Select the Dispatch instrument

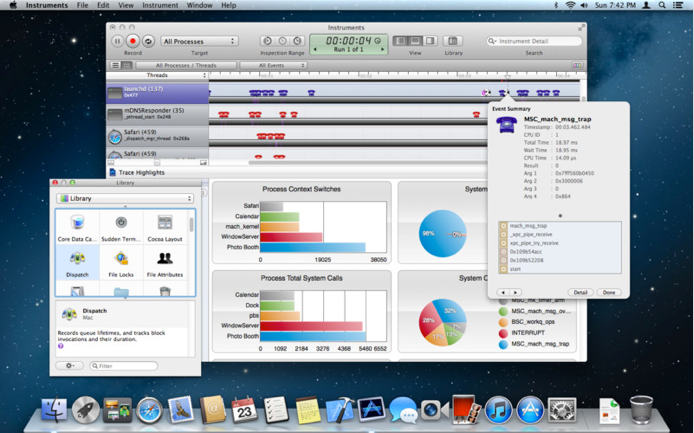pyautogui.click(x=77, y=263)
